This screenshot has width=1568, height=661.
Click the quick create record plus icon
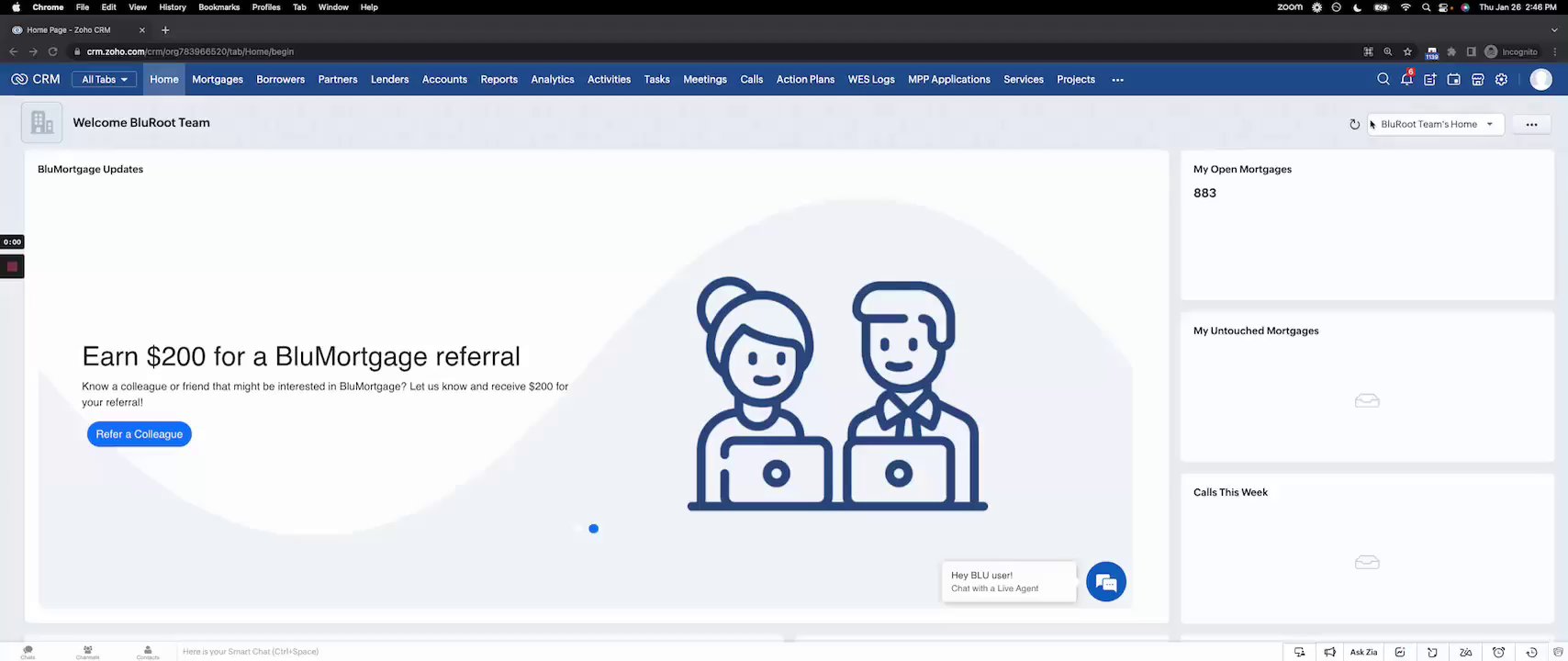[1430, 80]
